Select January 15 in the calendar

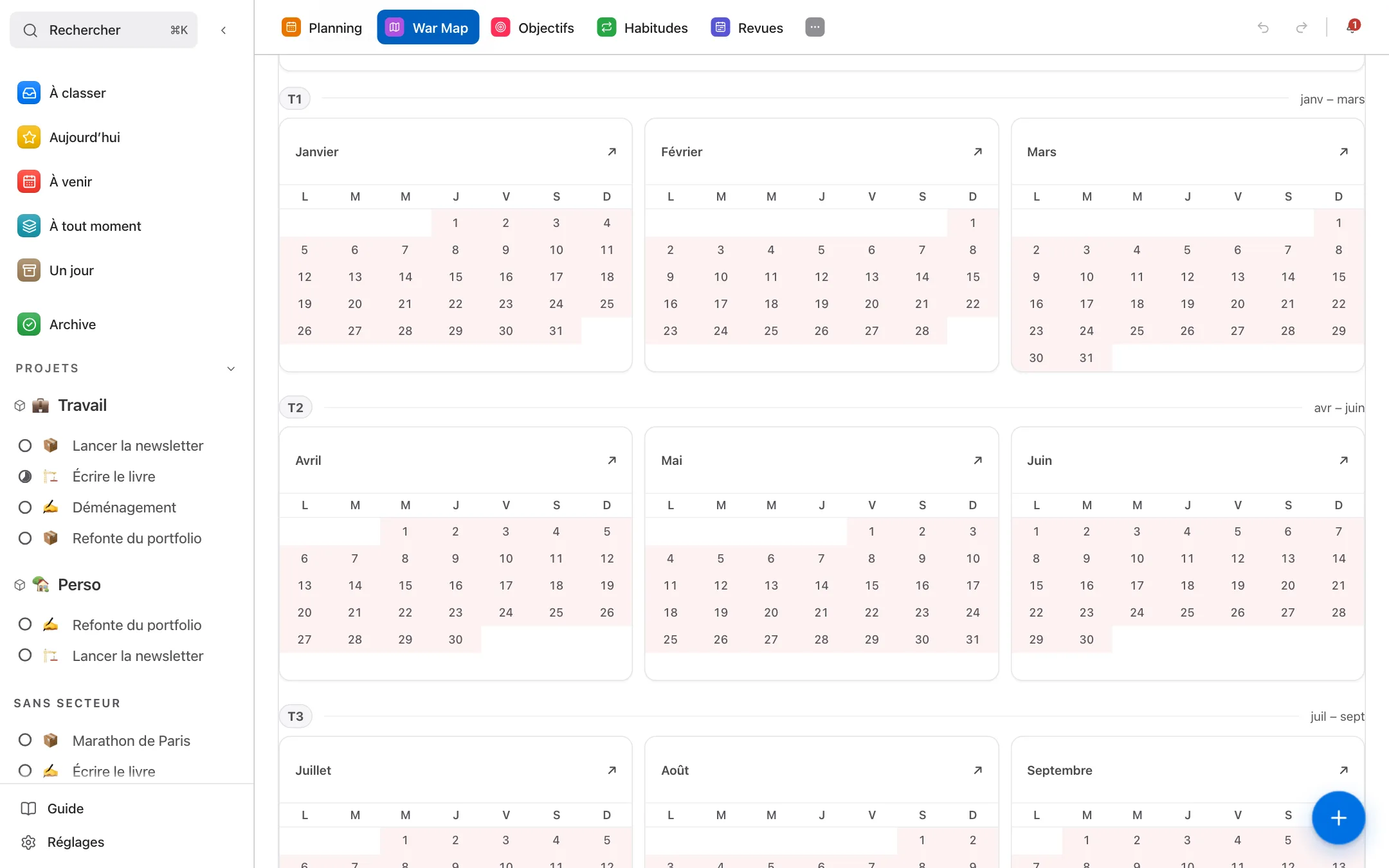455,277
